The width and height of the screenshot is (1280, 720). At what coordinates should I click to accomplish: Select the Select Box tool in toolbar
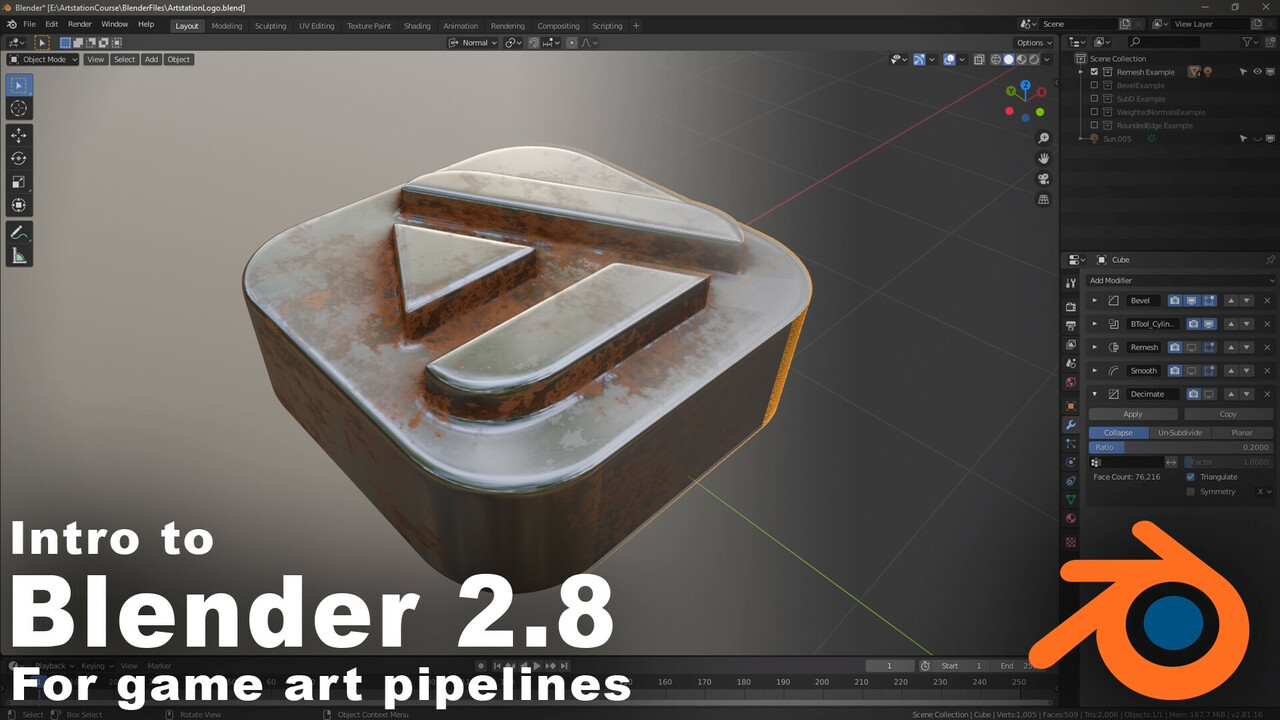(x=19, y=85)
